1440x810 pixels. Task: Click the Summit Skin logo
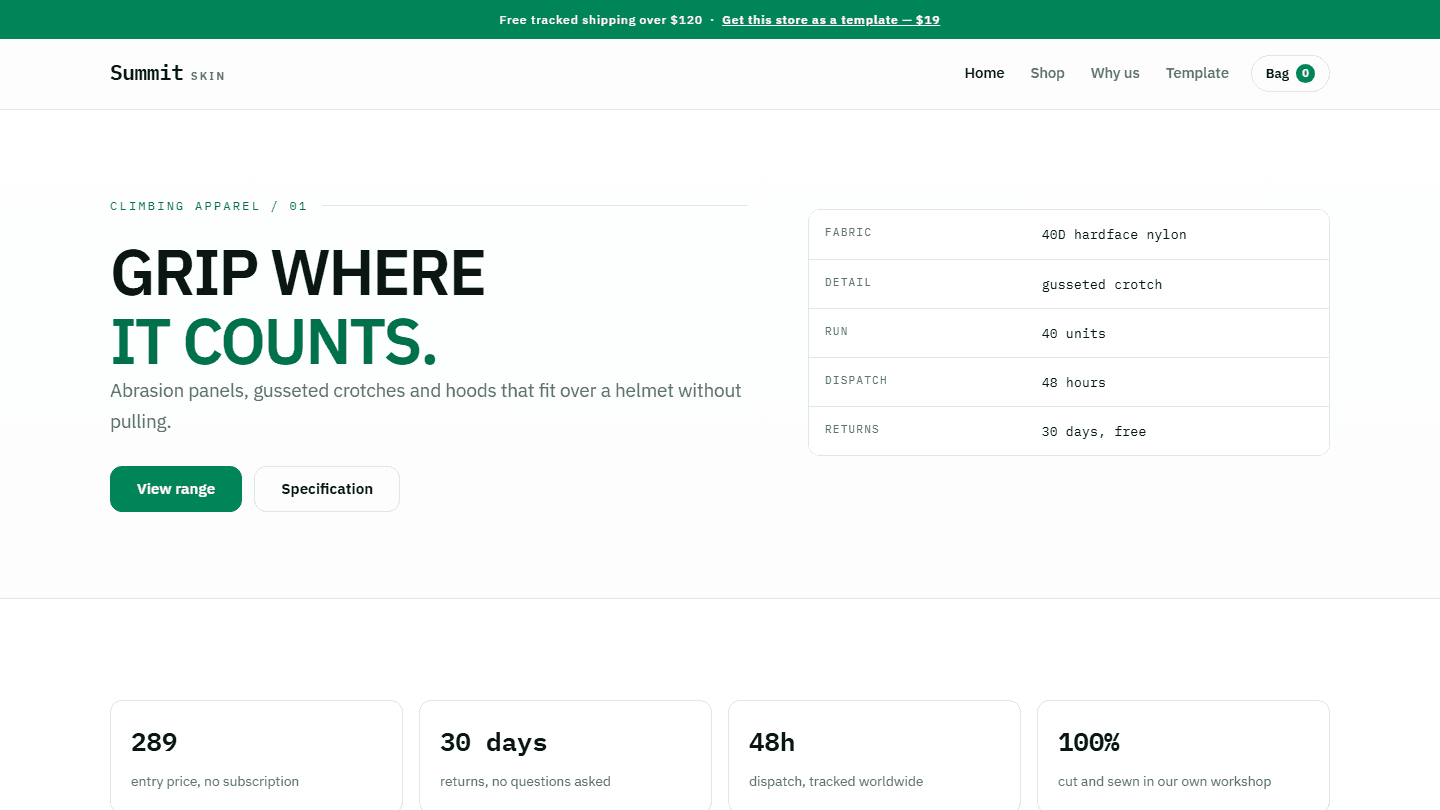pos(167,73)
